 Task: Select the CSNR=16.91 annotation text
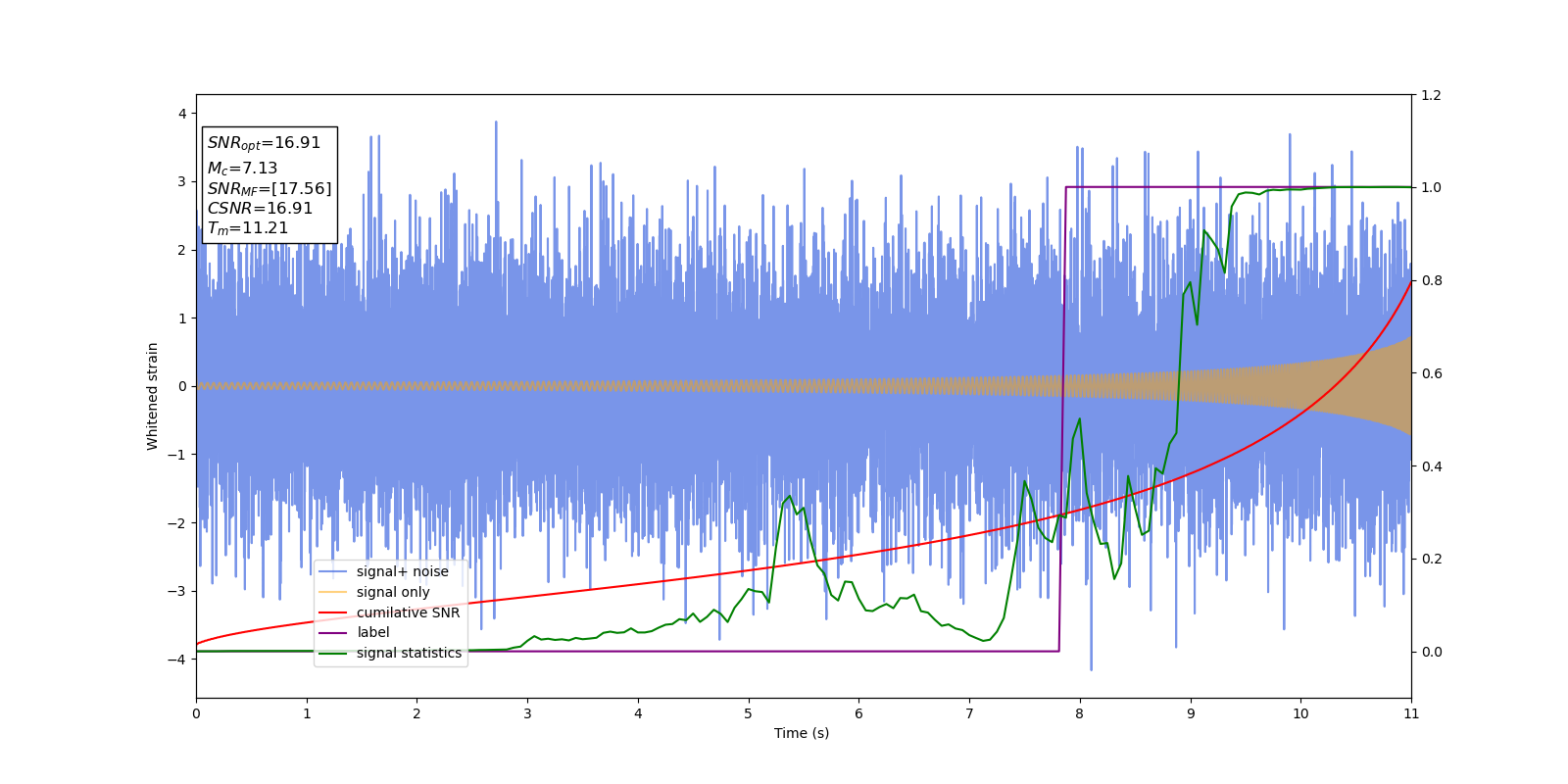click(x=260, y=209)
